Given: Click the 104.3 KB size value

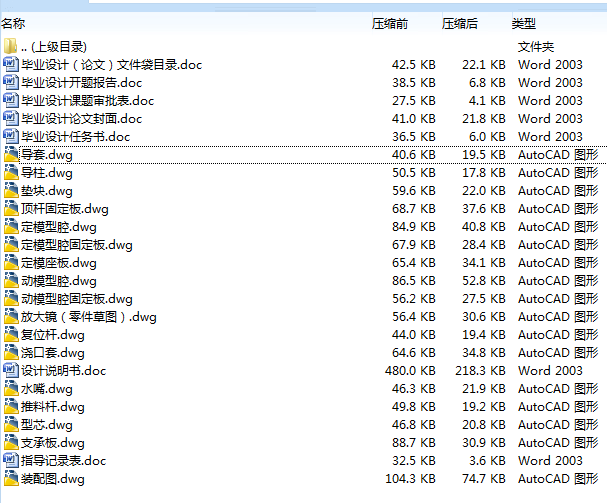Looking at the screenshot, I should coord(410,479).
